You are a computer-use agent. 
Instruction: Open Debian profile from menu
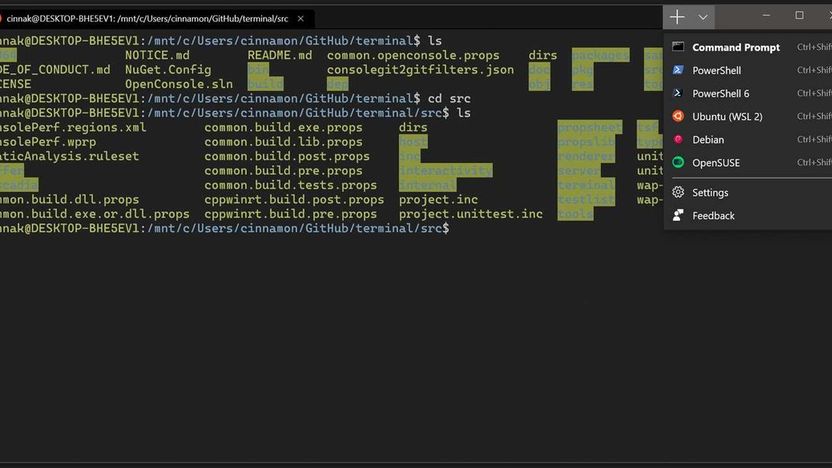tap(748, 140)
